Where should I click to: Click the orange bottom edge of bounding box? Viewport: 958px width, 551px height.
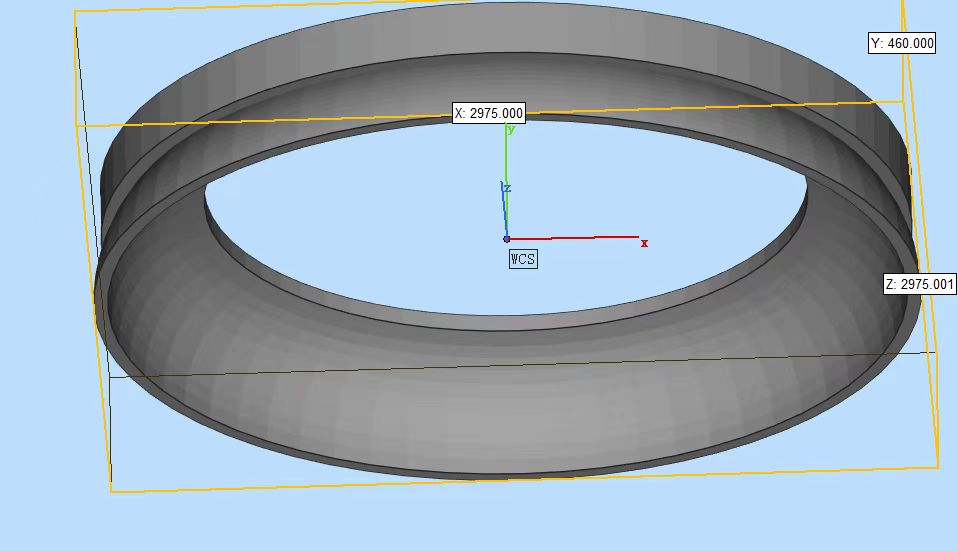click(520, 479)
